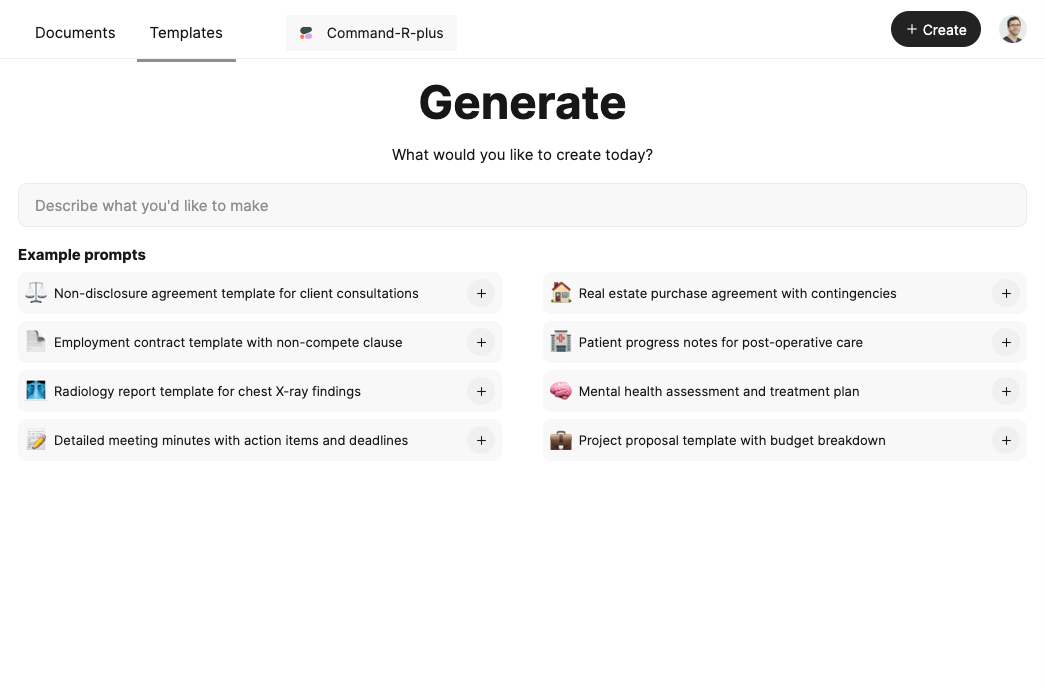Click plus next to Radiology report template

click(x=481, y=391)
